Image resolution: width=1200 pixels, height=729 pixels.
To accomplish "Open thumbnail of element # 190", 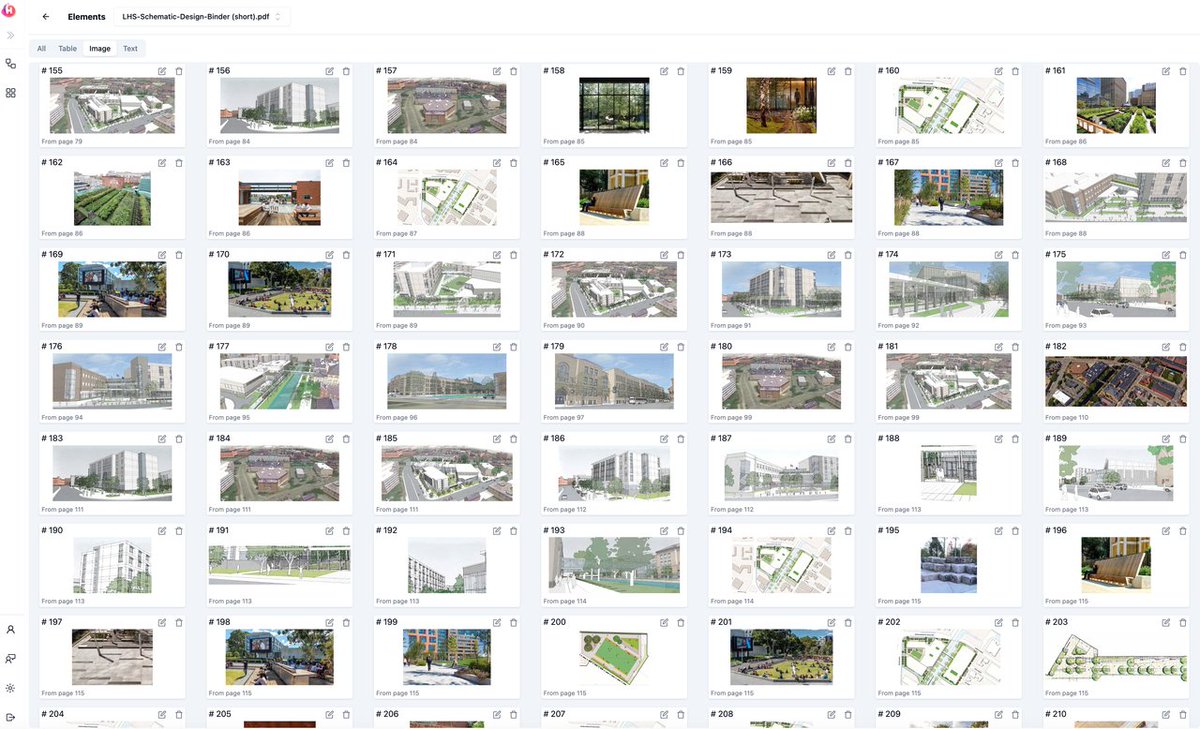I will pos(112,566).
